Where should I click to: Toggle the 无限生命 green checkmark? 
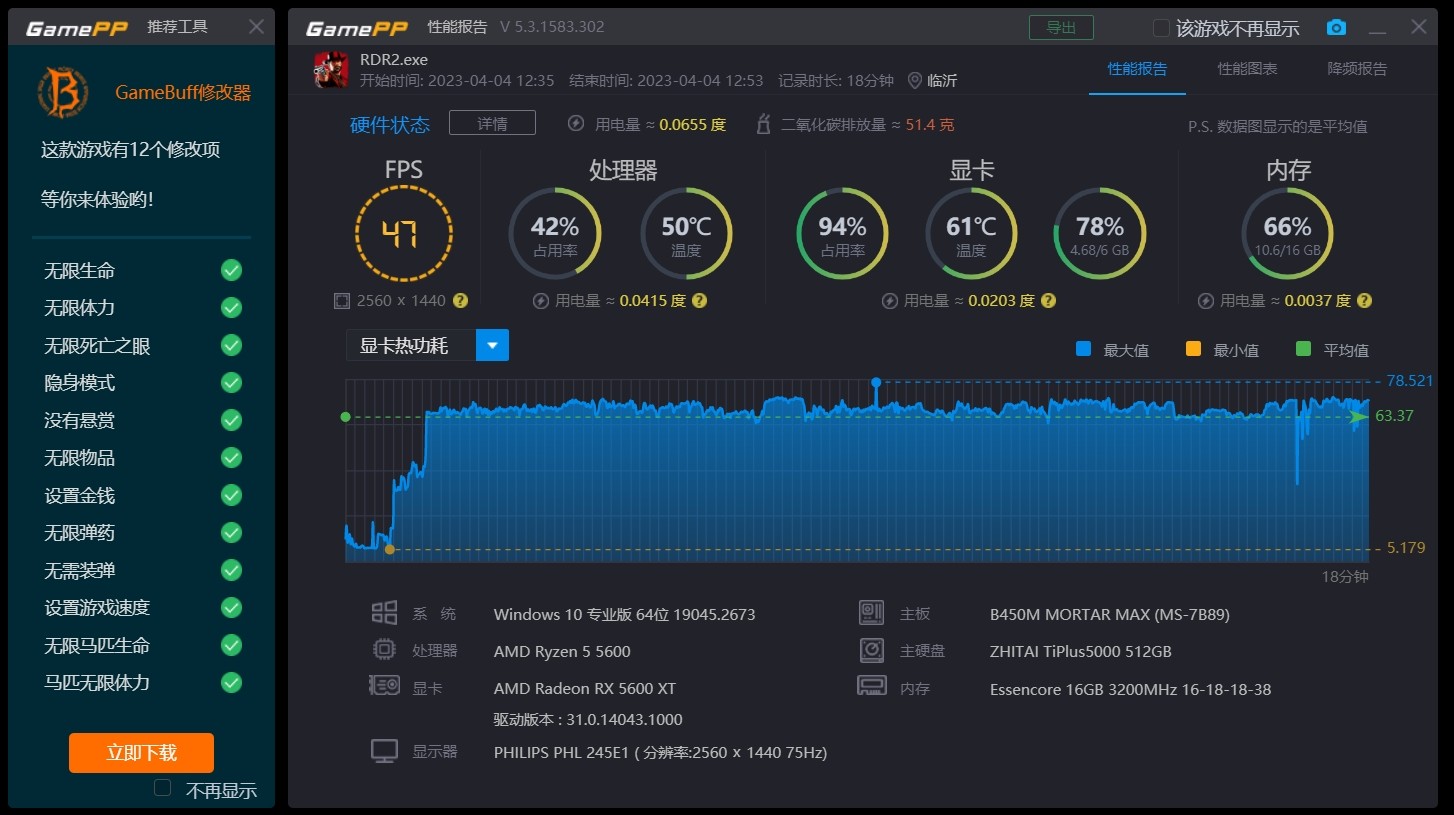point(231,270)
